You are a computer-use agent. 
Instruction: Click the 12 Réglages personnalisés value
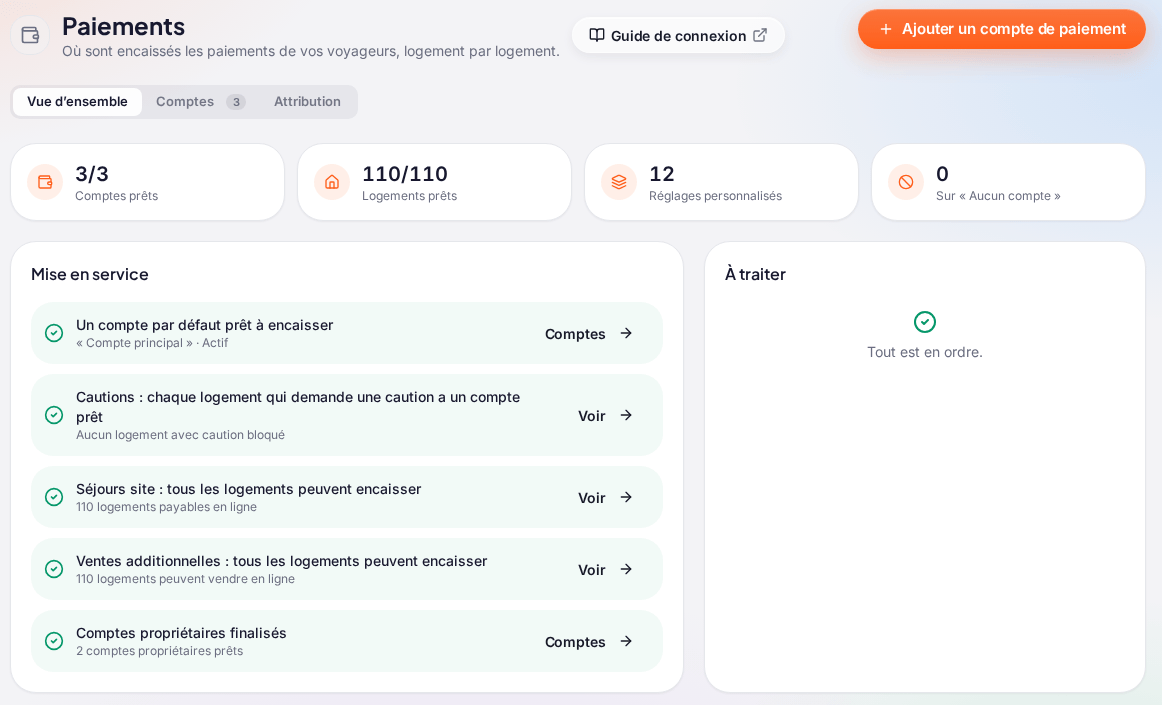click(662, 173)
